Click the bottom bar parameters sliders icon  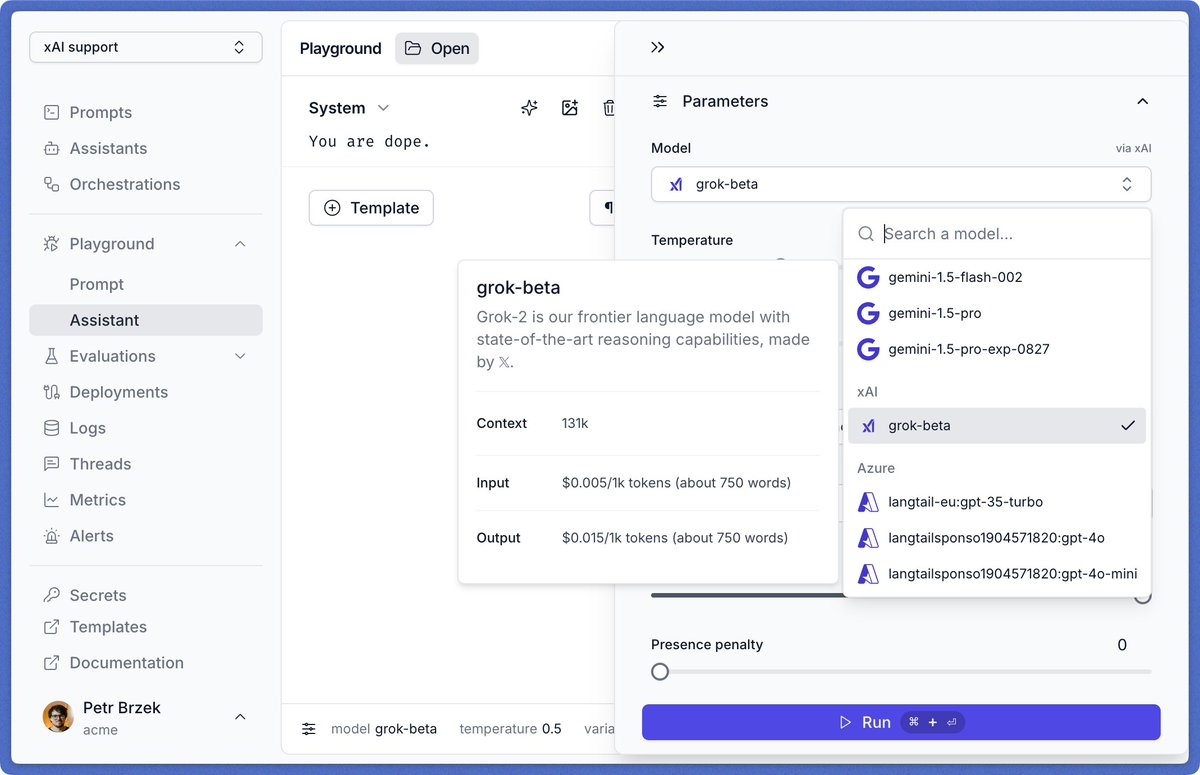[309, 729]
